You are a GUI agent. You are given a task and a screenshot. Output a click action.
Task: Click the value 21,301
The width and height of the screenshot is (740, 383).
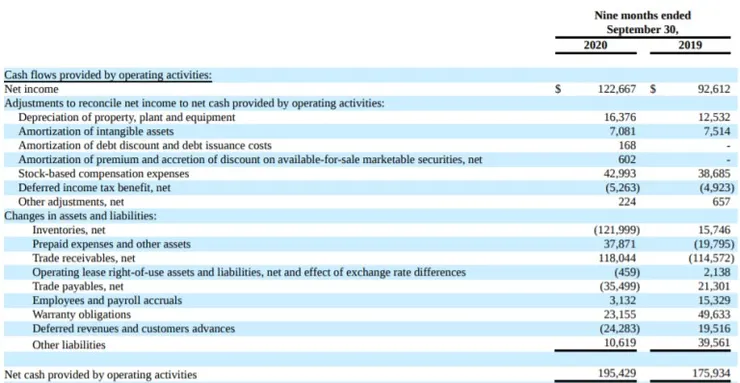715,286
